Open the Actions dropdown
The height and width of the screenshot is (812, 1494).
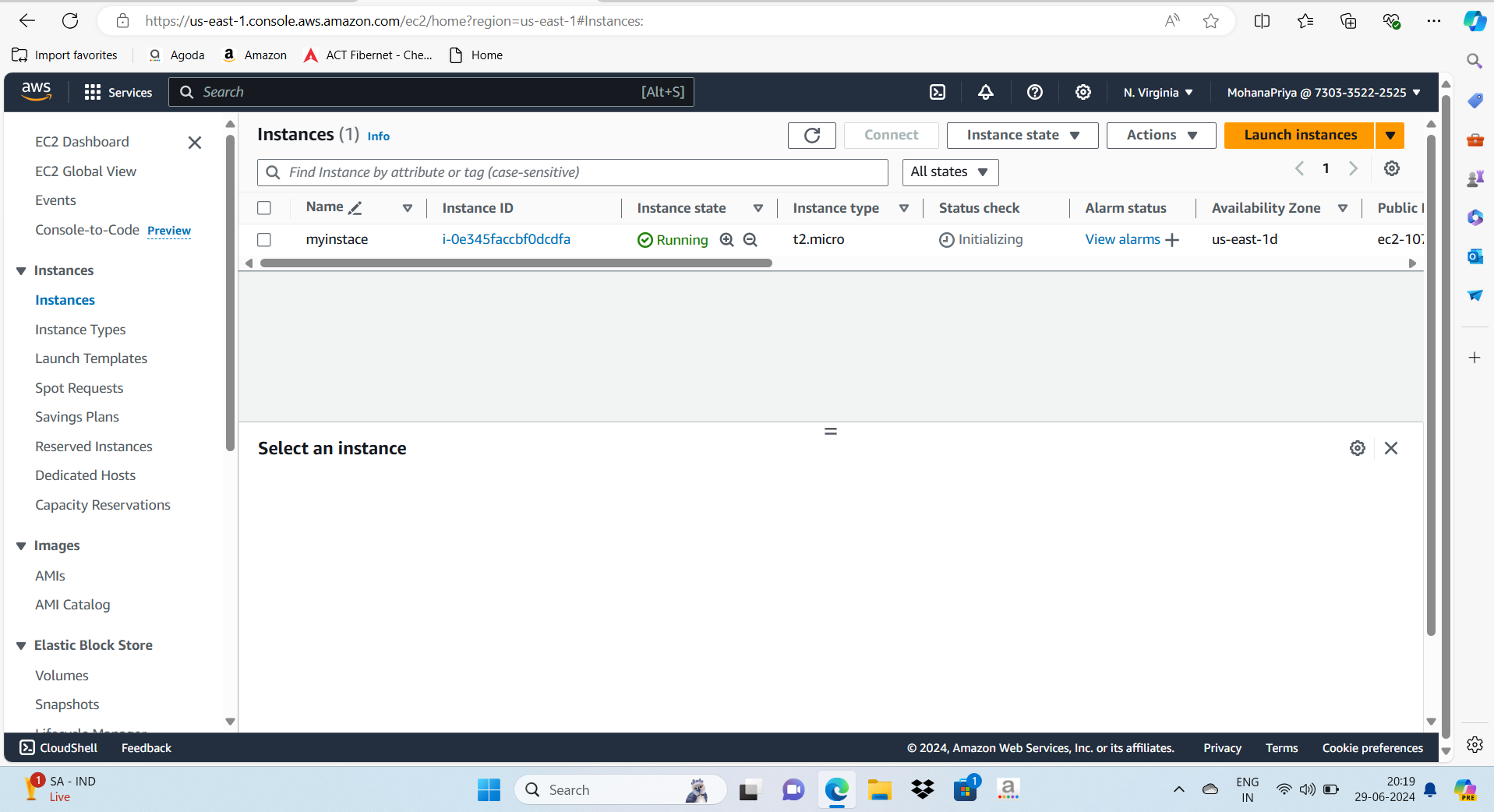[1161, 136]
